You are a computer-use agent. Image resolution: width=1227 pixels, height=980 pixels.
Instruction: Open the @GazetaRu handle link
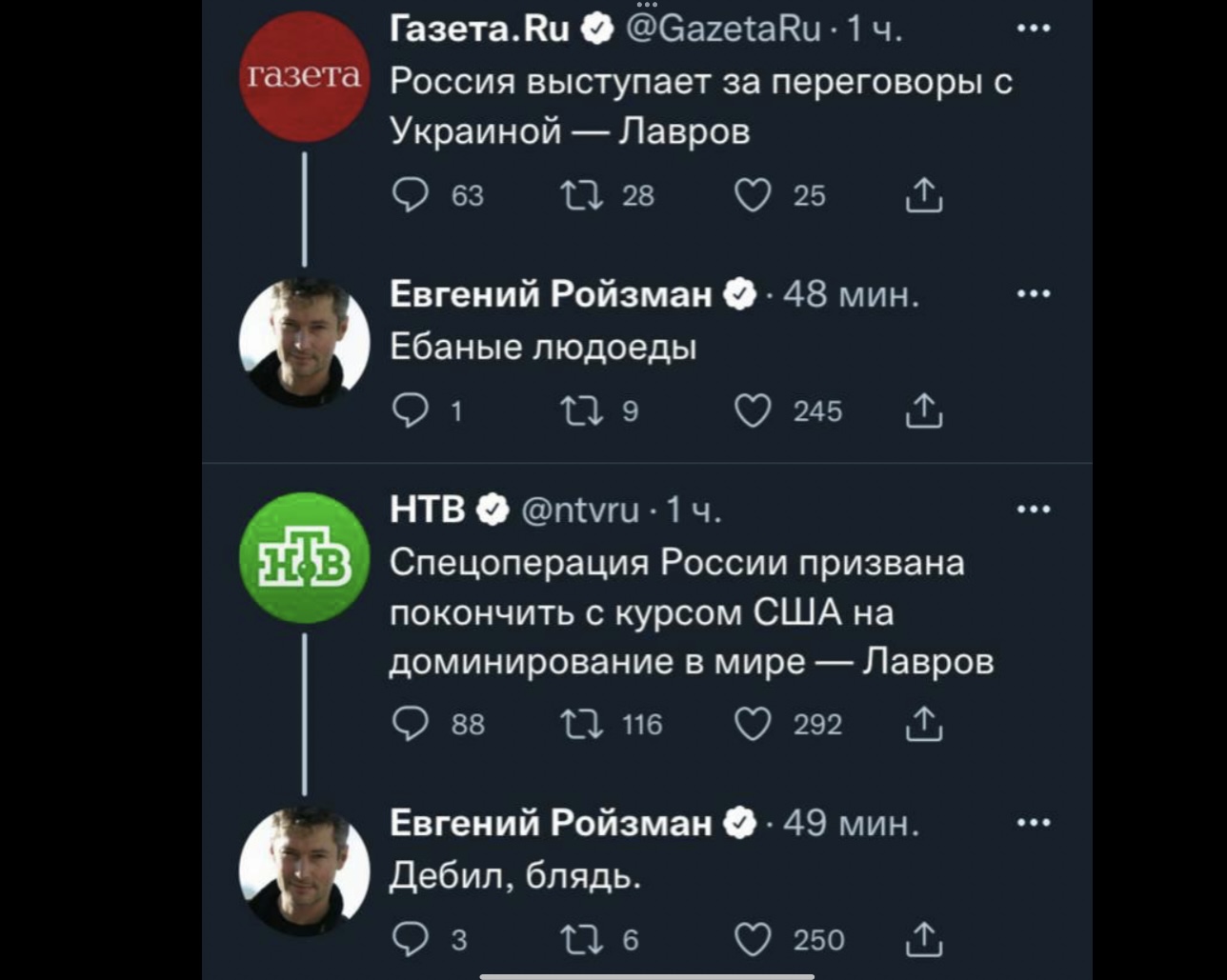[x=722, y=30]
